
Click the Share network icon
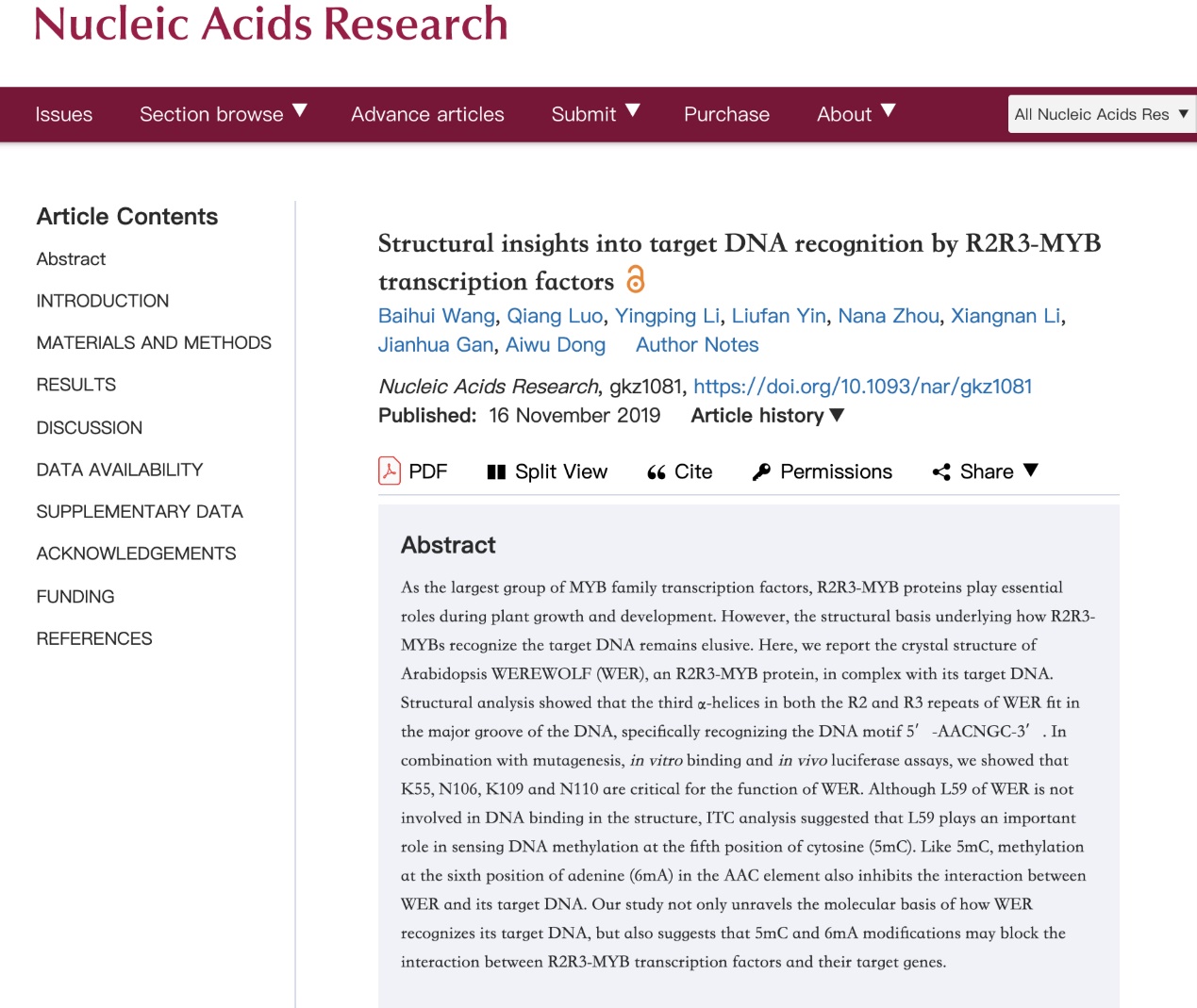(x=941, y=472)
